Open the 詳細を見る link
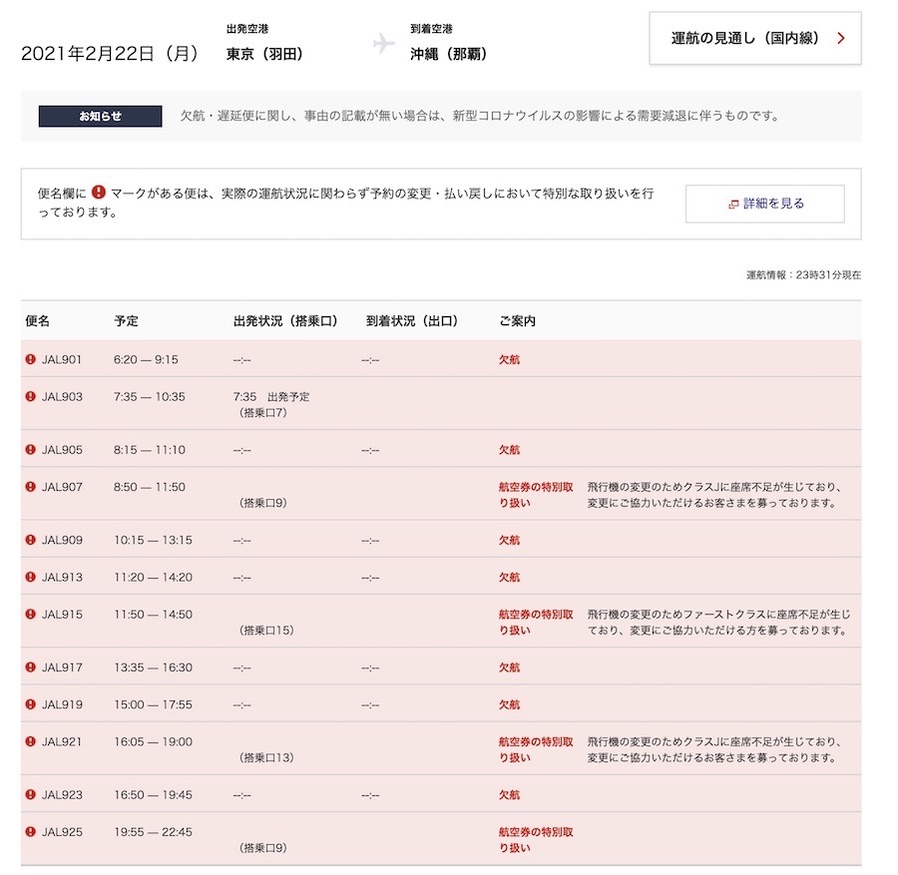This screenshot has height=875, width=898. [x=765, y=203]
